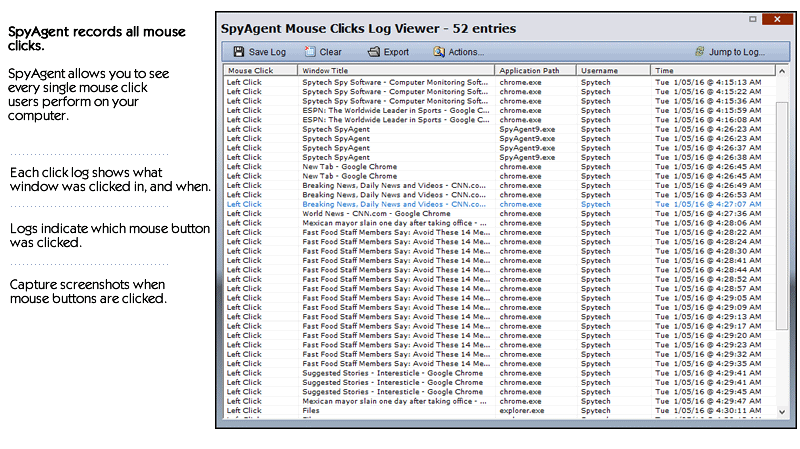This screenshot has height=449, width=800.
Task: Click the Actions magnifier icon
Action: pyautogui.click(x=439, y=52)
